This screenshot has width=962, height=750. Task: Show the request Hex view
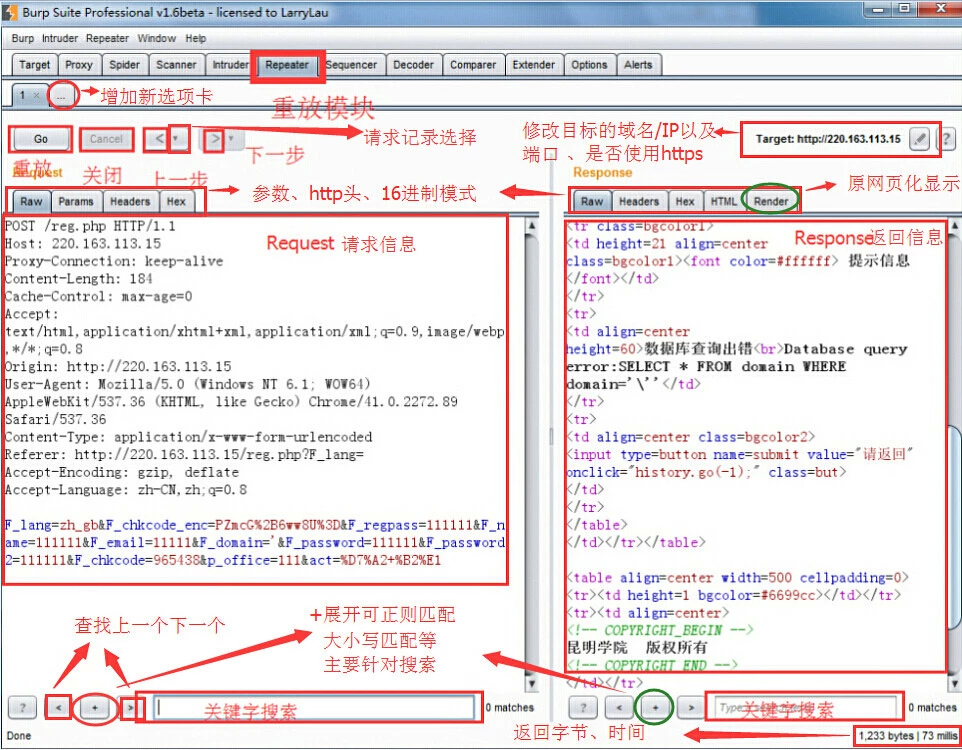(176, 201)
